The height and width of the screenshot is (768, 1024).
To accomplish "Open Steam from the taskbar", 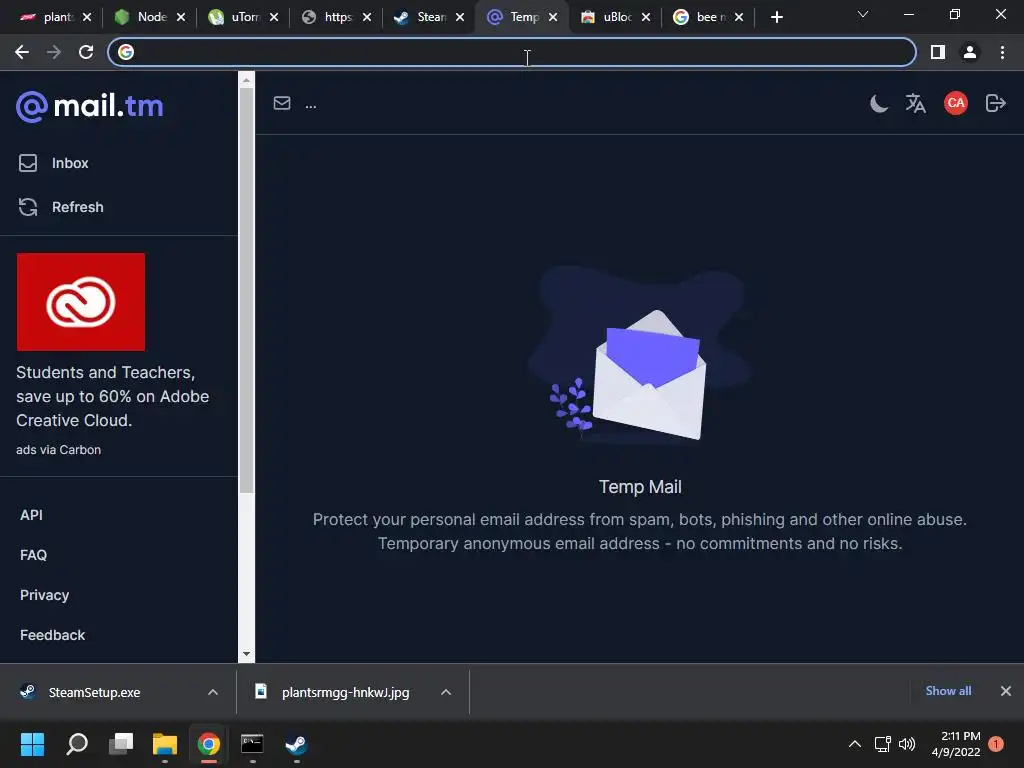I will coord(296,744).
